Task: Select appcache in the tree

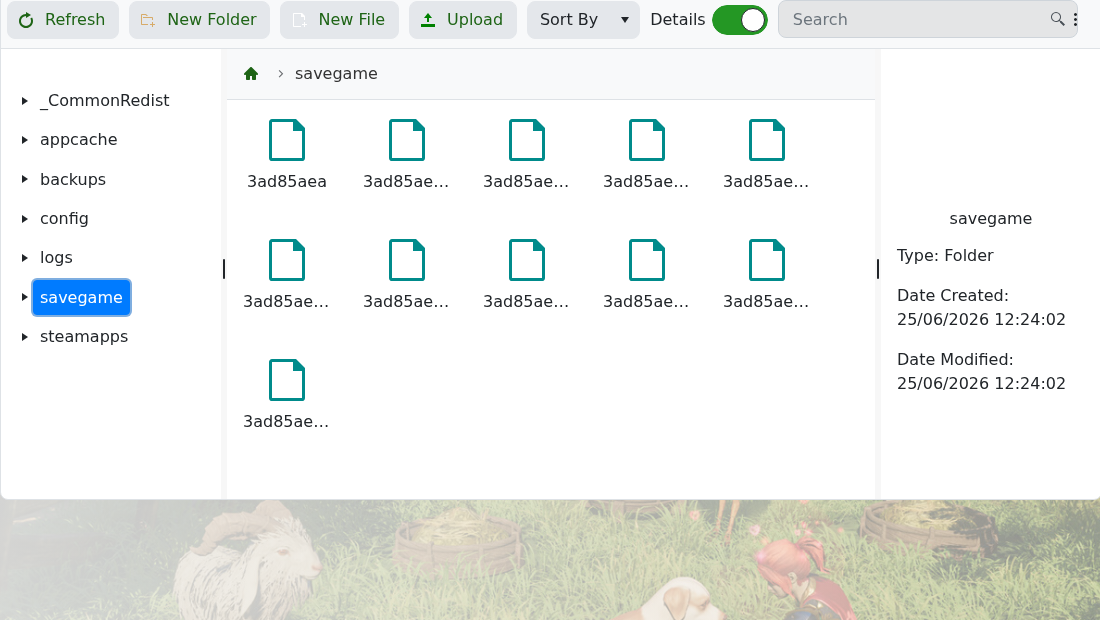Action: point(79,140)
